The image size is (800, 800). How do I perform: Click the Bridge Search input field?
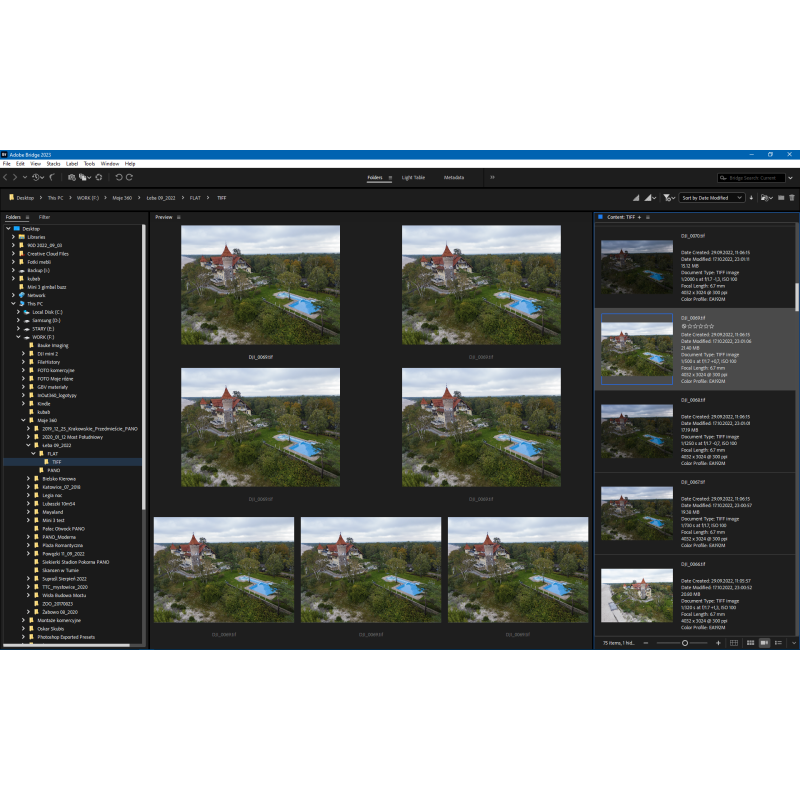click(x=752, y=178)
